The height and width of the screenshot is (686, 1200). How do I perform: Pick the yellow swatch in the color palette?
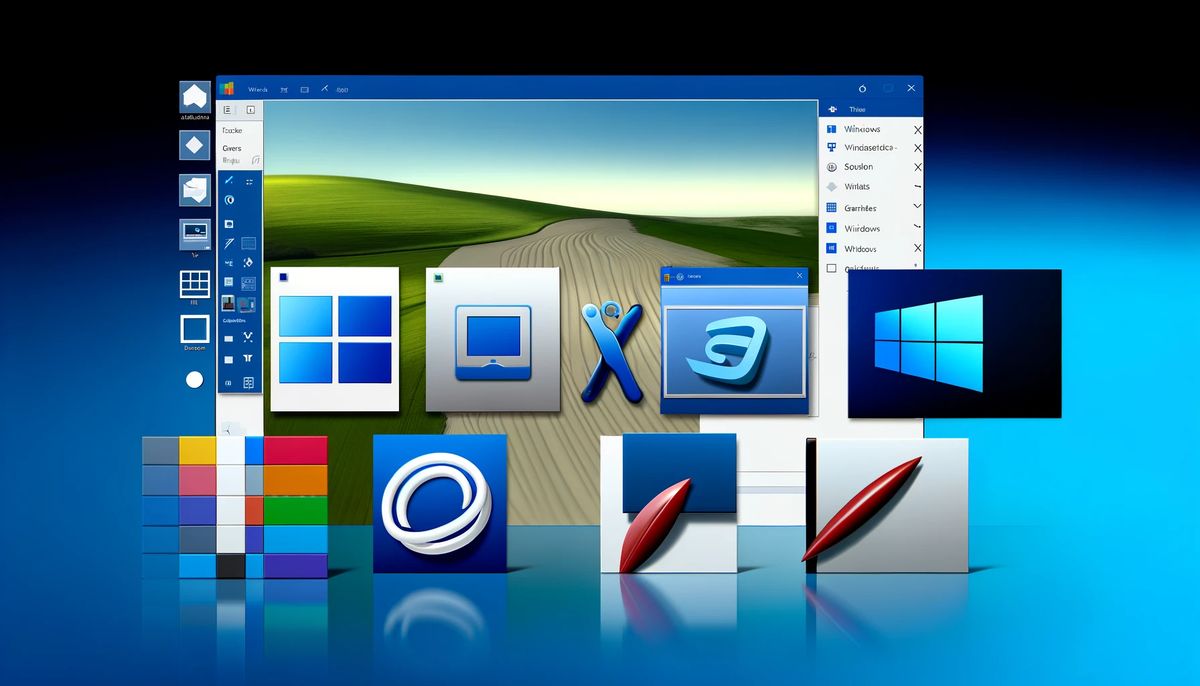point(198,451)
